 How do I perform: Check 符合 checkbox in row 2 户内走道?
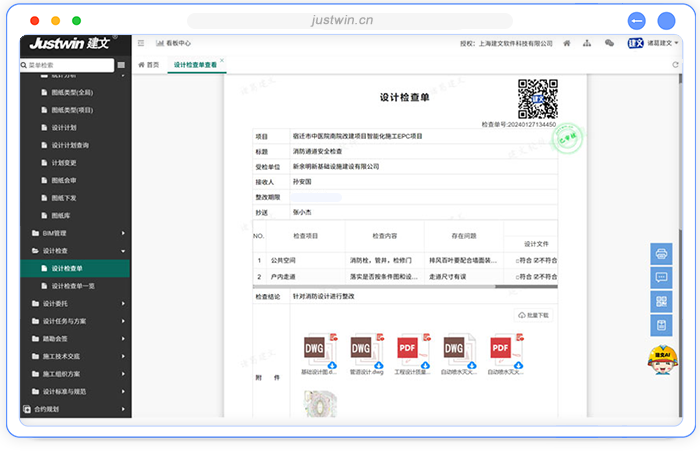point(517,276)
